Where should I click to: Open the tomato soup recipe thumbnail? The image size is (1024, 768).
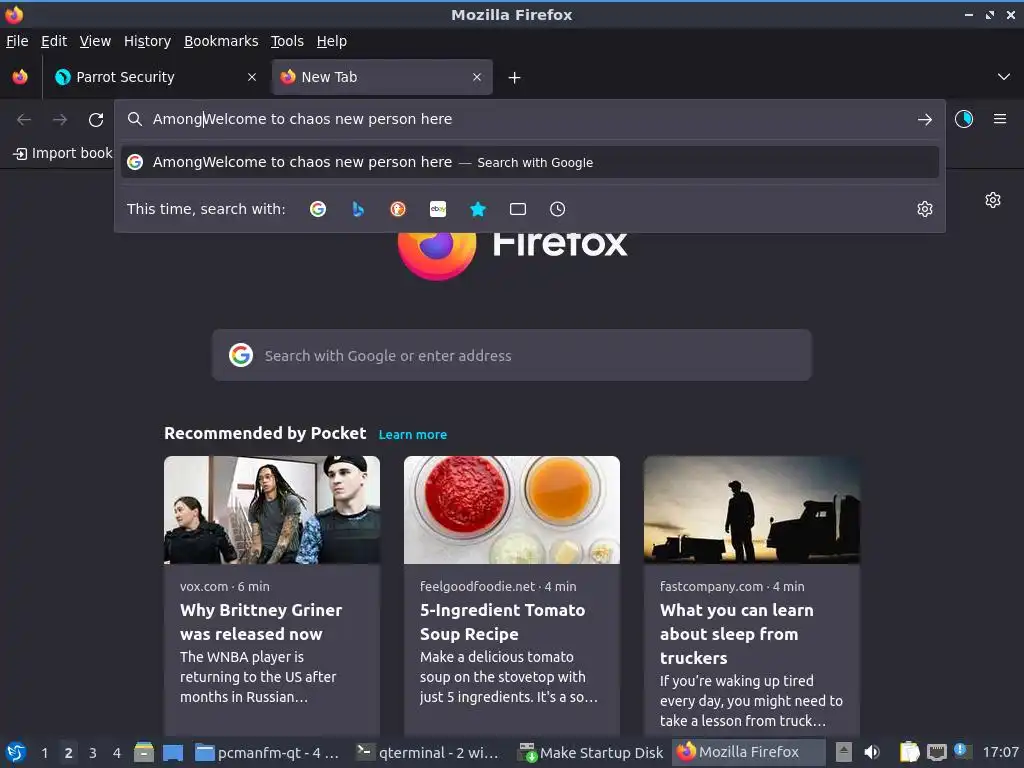point(511,509)
